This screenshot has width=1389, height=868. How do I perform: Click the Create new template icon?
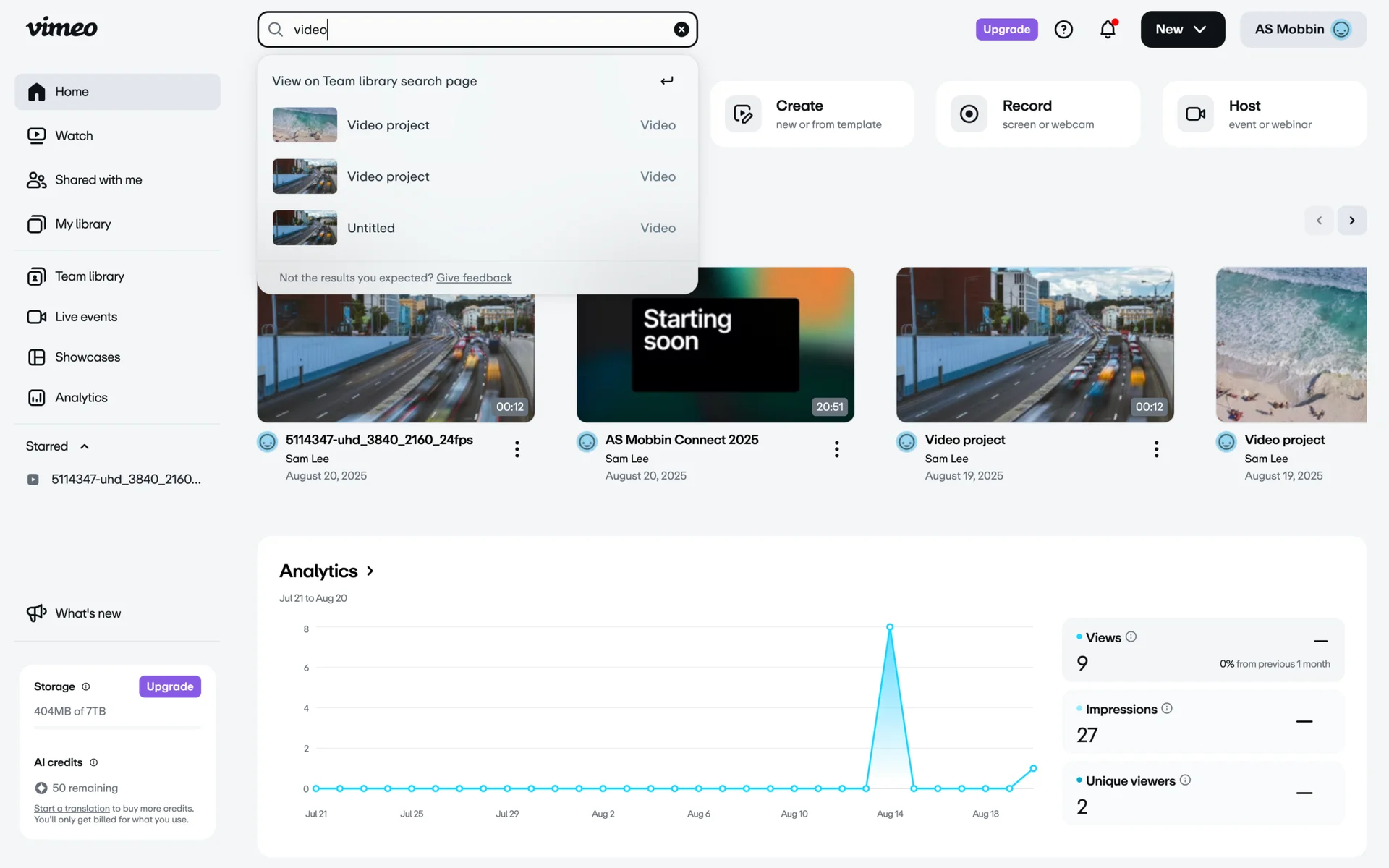[743, 114]
